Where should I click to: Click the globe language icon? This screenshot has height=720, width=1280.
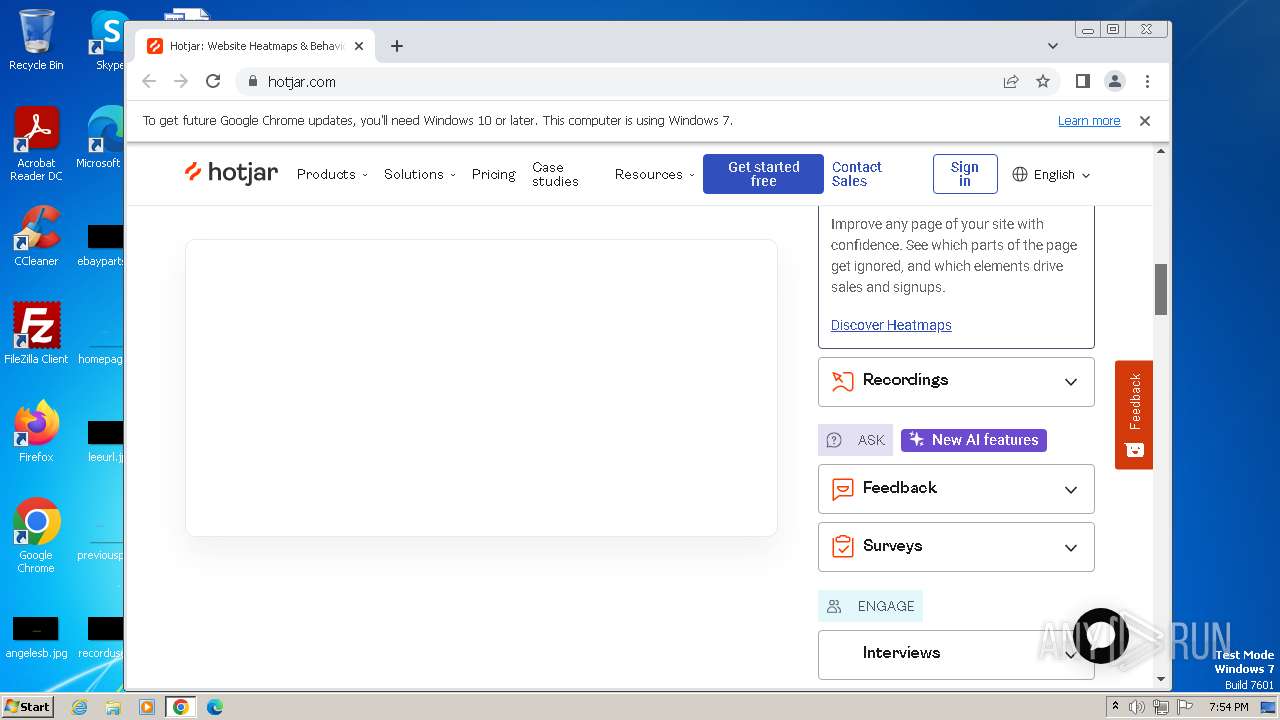pos(1020,174)
